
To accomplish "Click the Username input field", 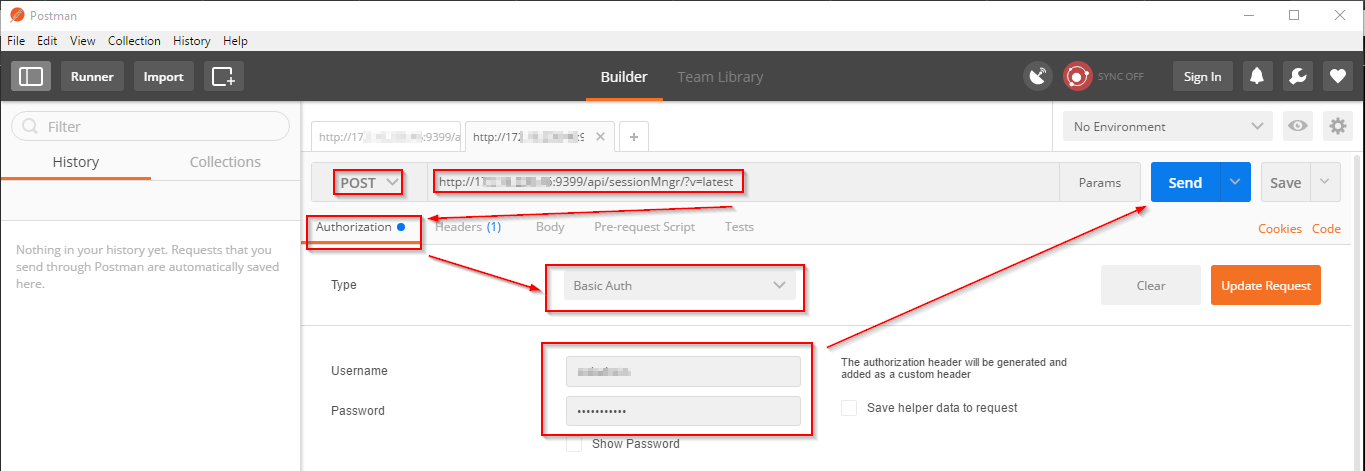I will point(683,371).
